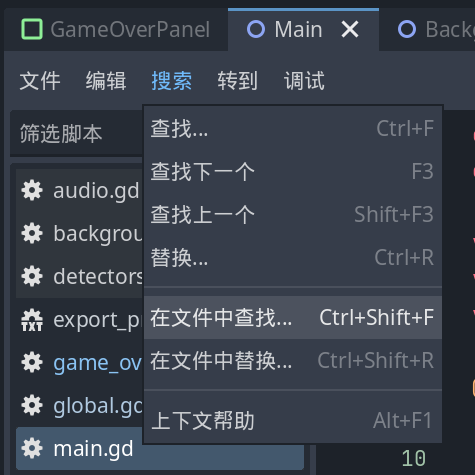Viewport: 475px width, 475px height.
Task: Open the 转到 menu
Action: coord(238,81)
